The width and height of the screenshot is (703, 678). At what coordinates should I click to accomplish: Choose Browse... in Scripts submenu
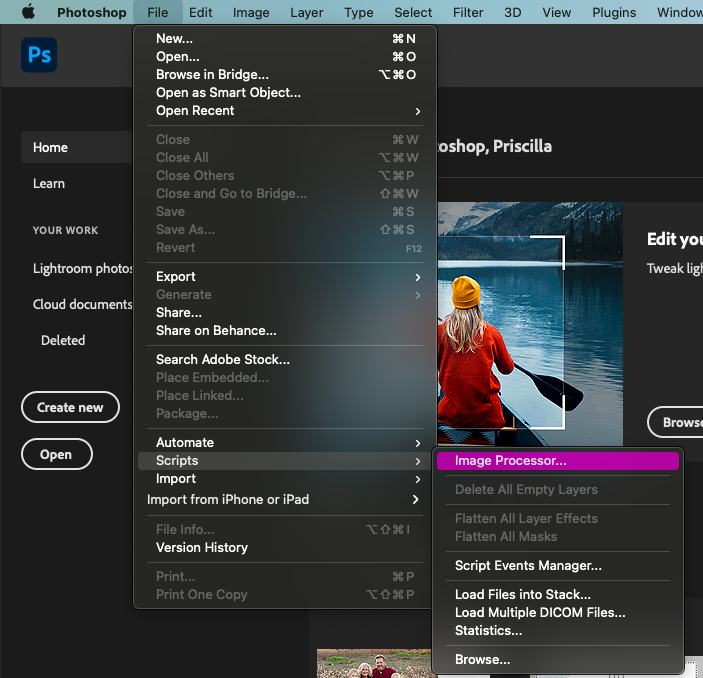pyautogui.click(x=558, y=660)
